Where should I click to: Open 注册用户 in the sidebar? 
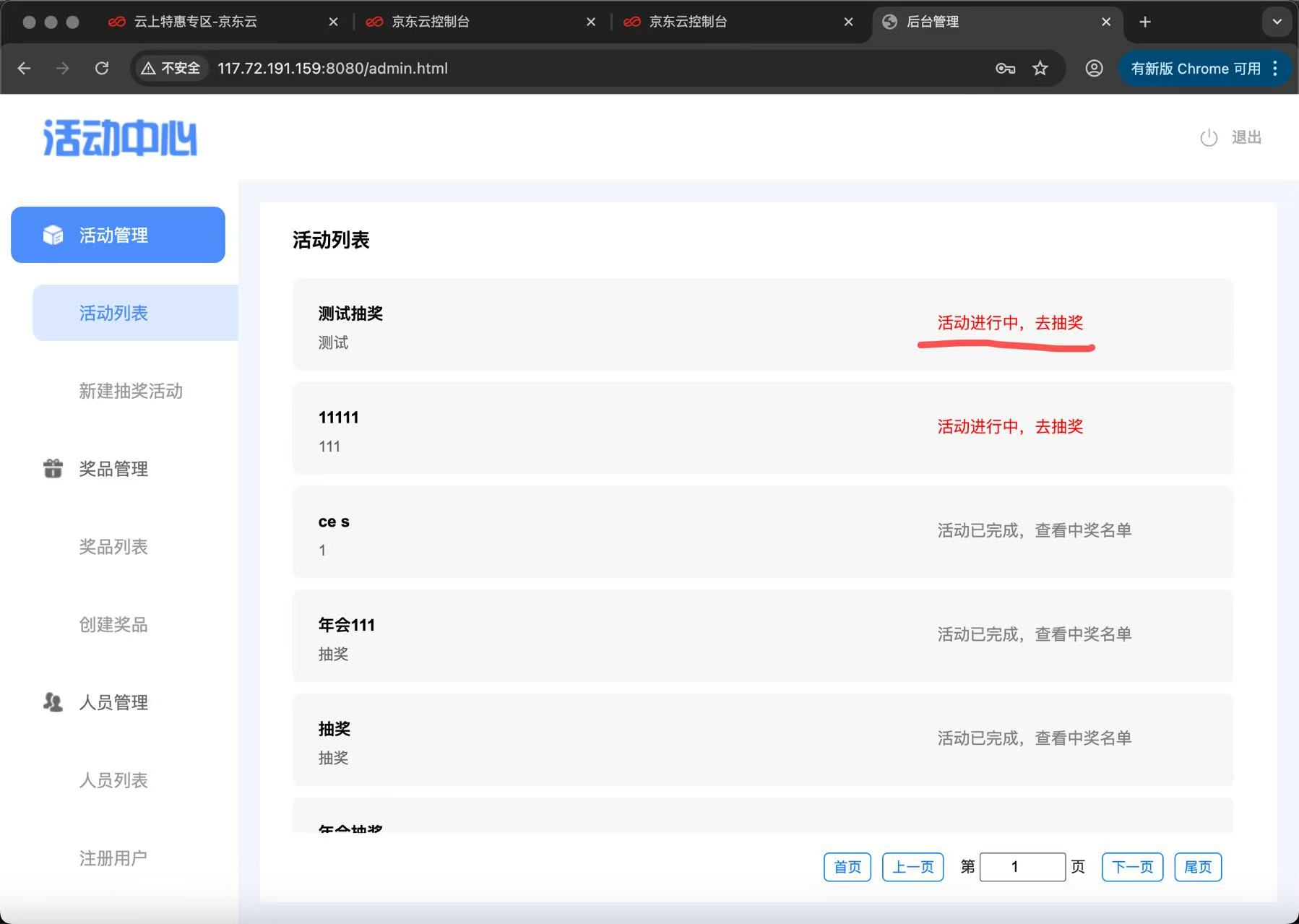coord(113,858)
